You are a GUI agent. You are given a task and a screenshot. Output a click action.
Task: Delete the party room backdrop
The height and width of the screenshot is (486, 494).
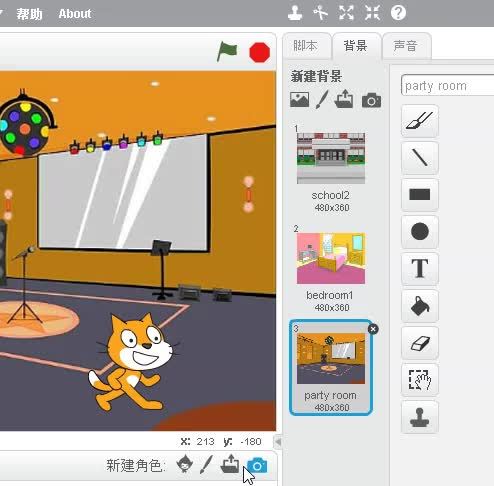pos(373,329)
